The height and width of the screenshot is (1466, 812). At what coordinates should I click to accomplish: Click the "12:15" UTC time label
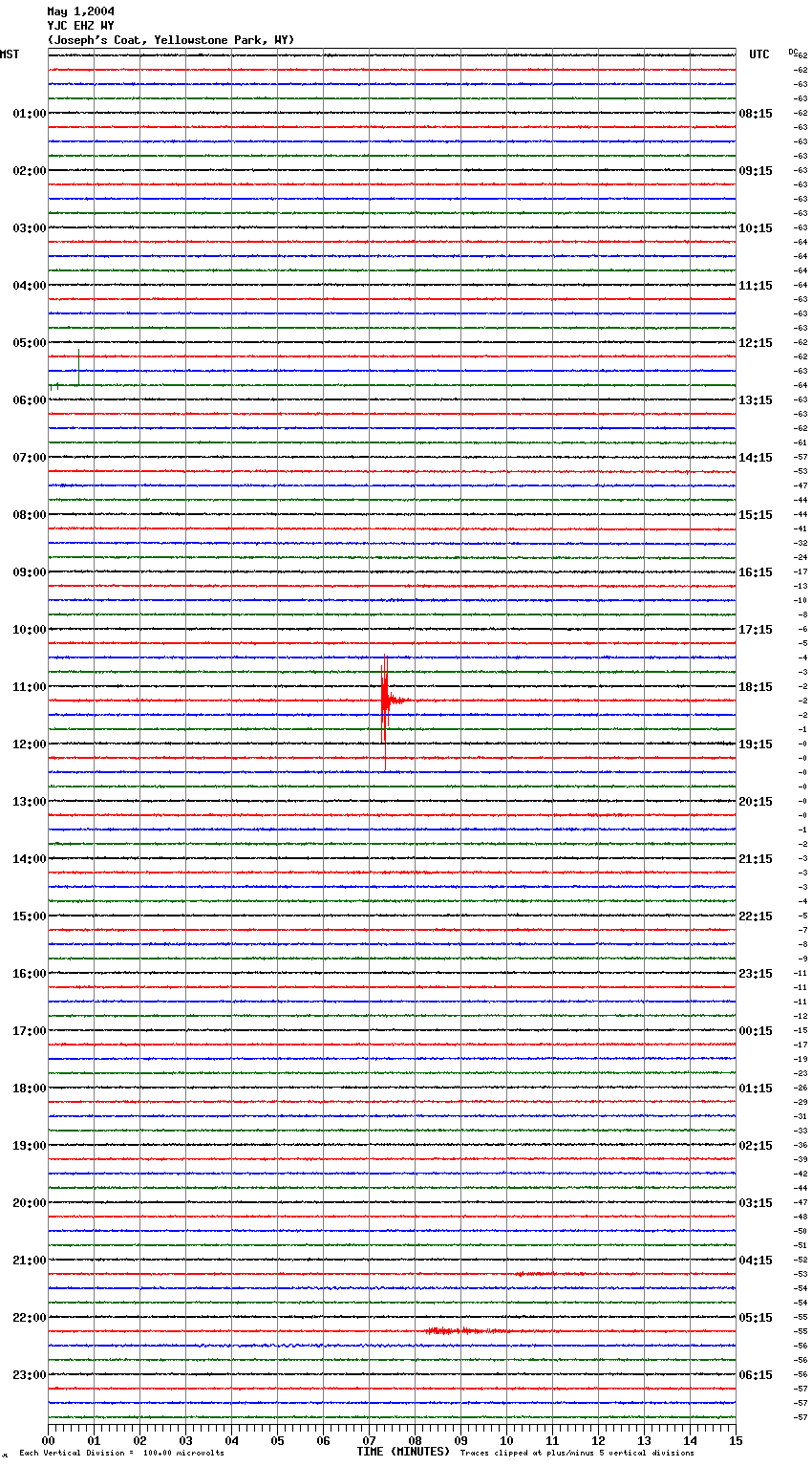756,343
